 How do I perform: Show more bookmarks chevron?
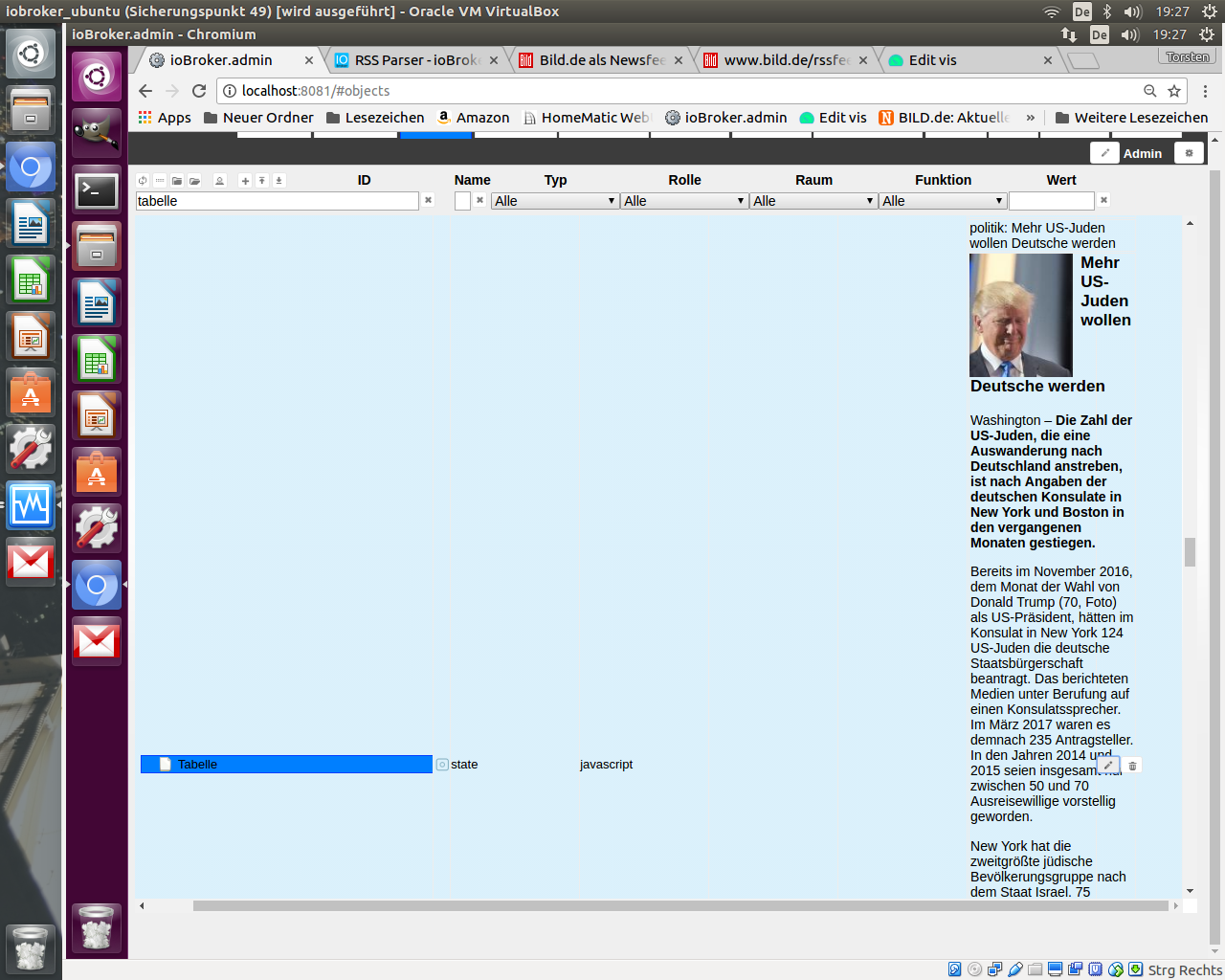(x=1031, y=118)
